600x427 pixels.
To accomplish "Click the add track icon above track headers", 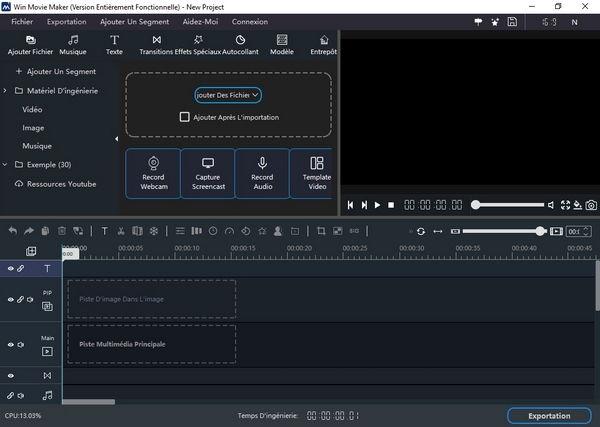I will point(31,251).
